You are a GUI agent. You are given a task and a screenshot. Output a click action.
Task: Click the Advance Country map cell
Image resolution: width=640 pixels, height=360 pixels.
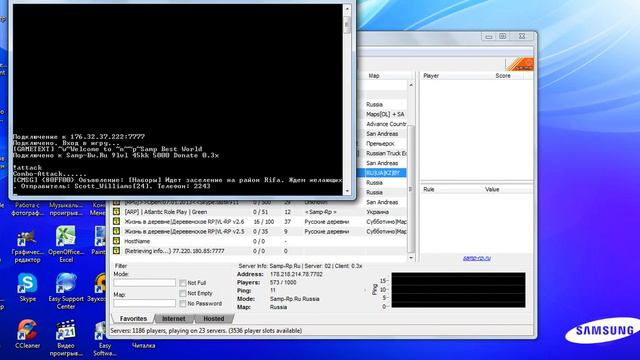[x=386, y=124]
